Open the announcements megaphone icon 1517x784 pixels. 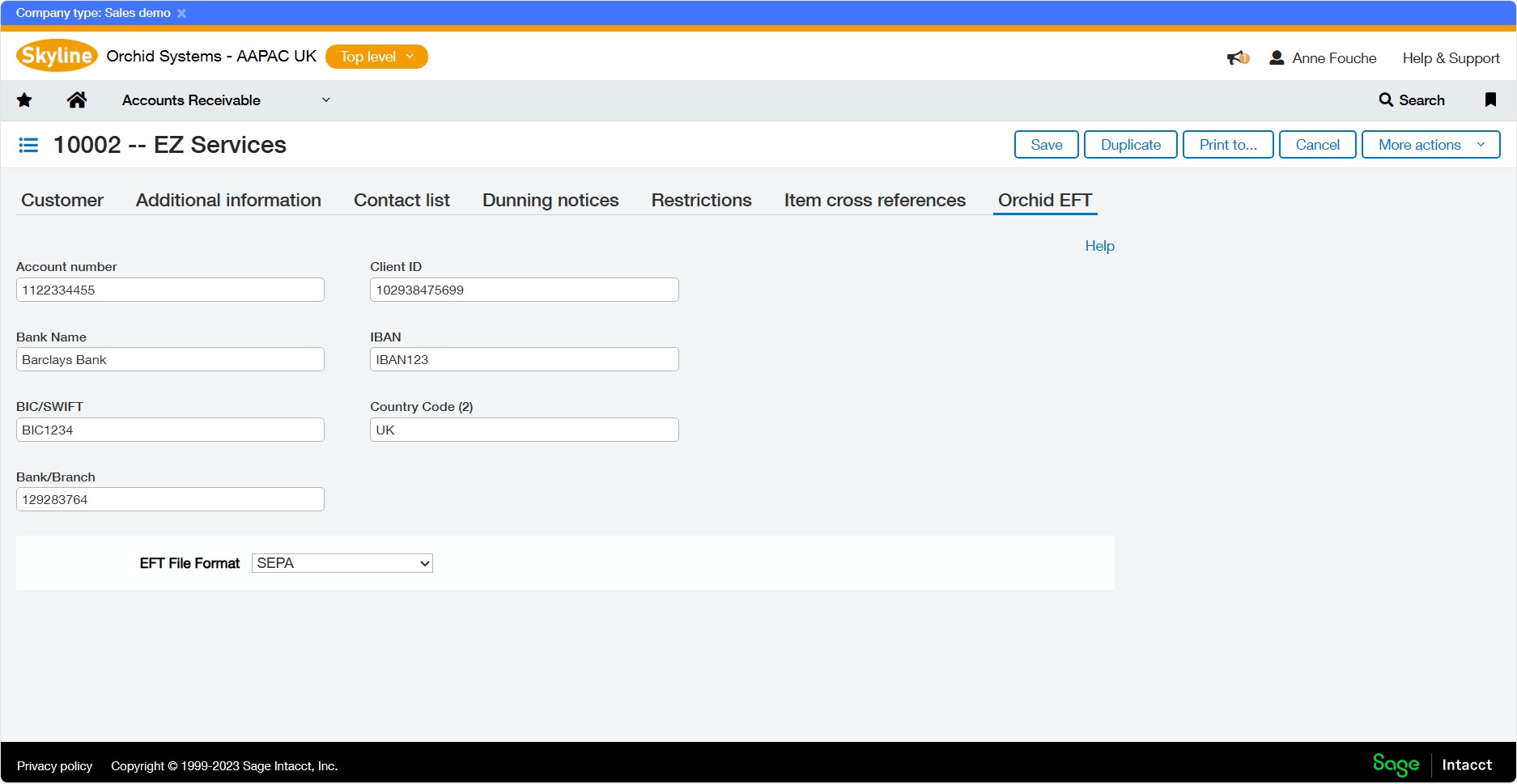(1237, 58)
